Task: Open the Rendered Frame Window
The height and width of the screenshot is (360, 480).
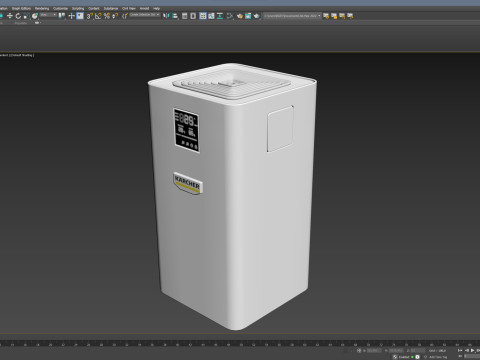Action: 248,16
